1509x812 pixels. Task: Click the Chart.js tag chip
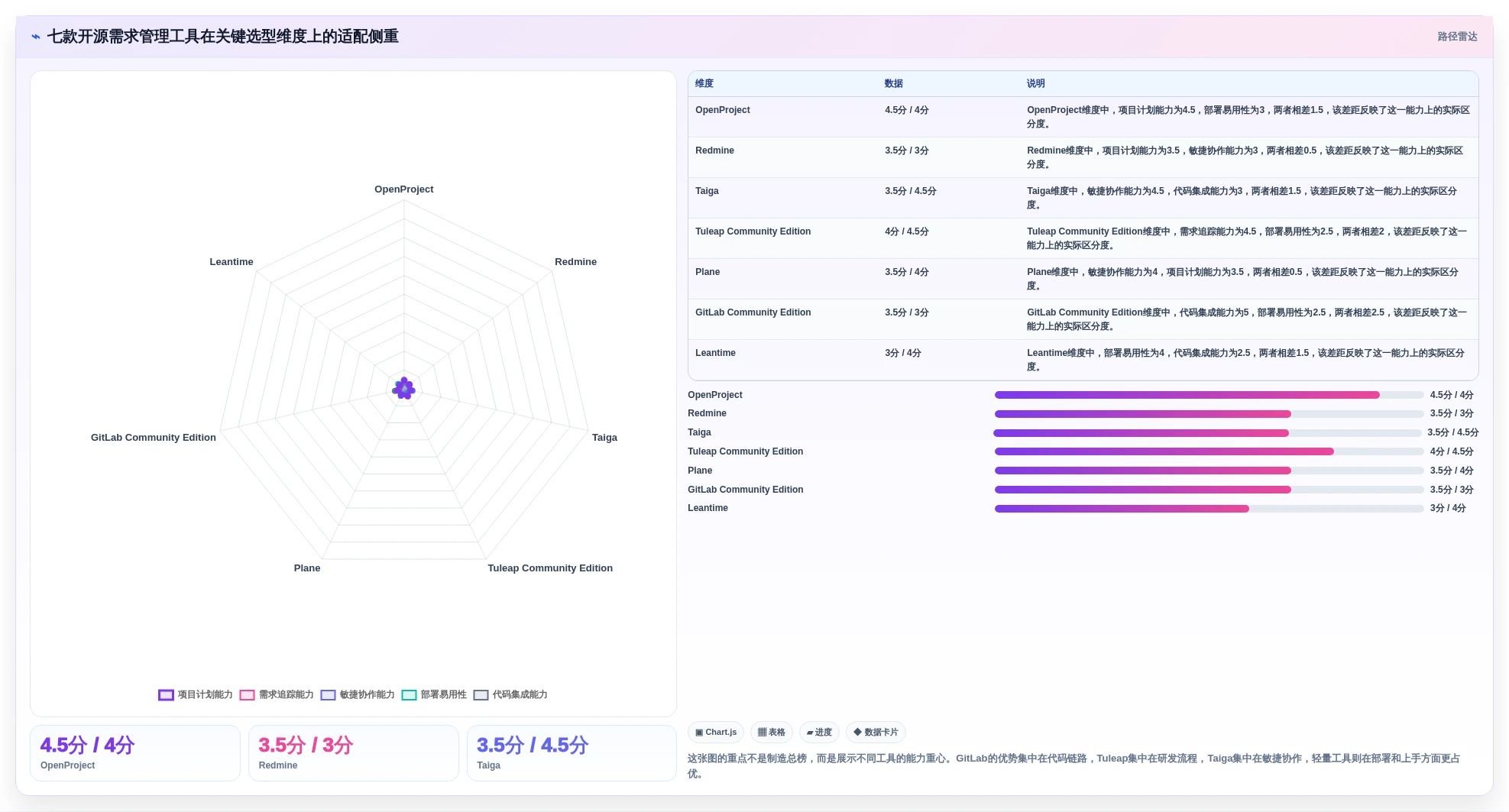716,732
